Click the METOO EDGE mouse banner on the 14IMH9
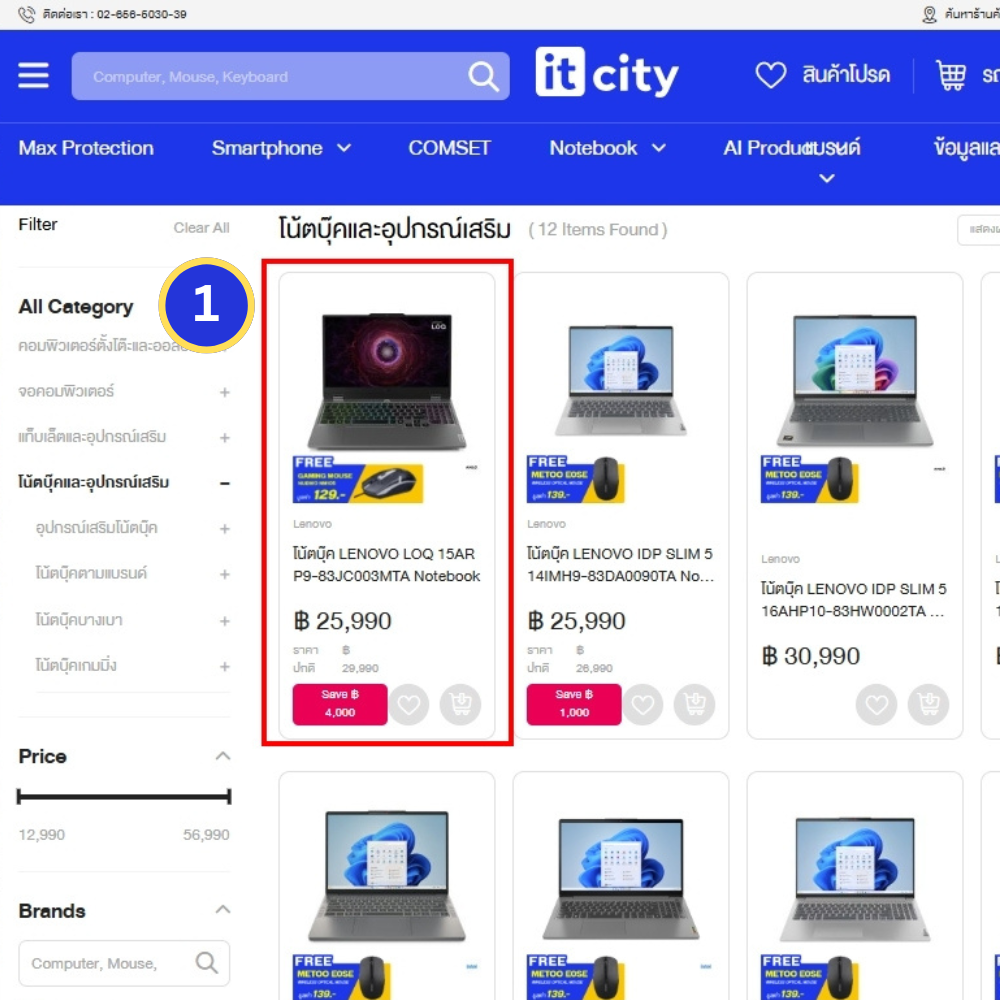The height and width of the screenshot is (1000, 1000). pyautogui.click(x=576, y=480)
